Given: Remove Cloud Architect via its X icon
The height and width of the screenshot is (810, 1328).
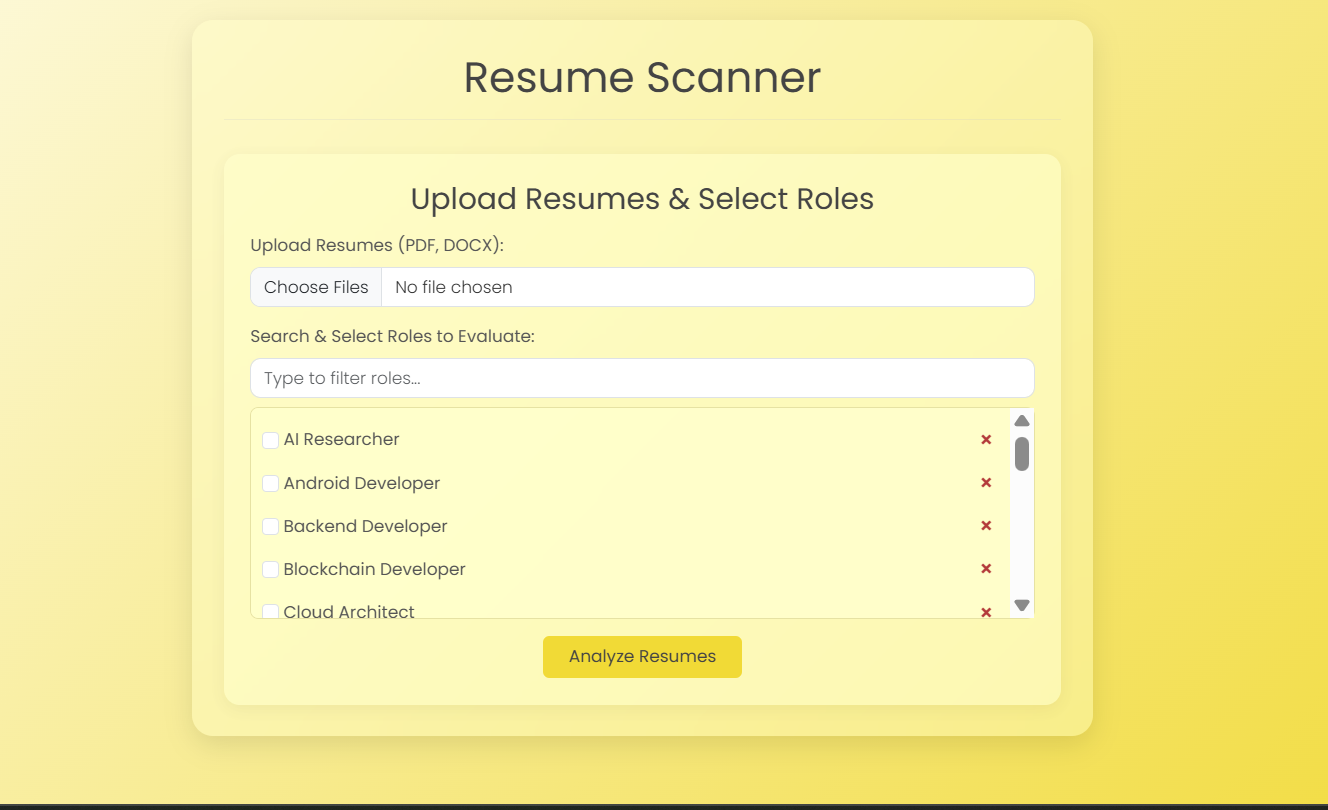Looking at the screenshot, I should (986, 610).
